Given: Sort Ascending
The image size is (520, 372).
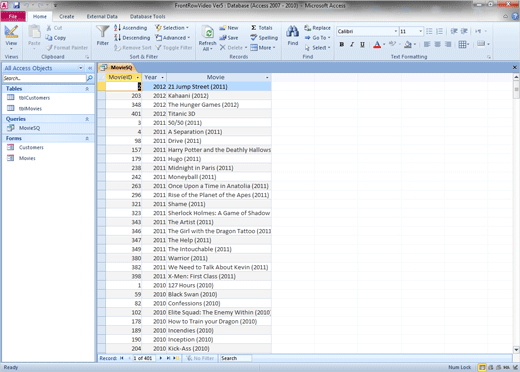Looking at the screenshot, I should tap(130, 28).
